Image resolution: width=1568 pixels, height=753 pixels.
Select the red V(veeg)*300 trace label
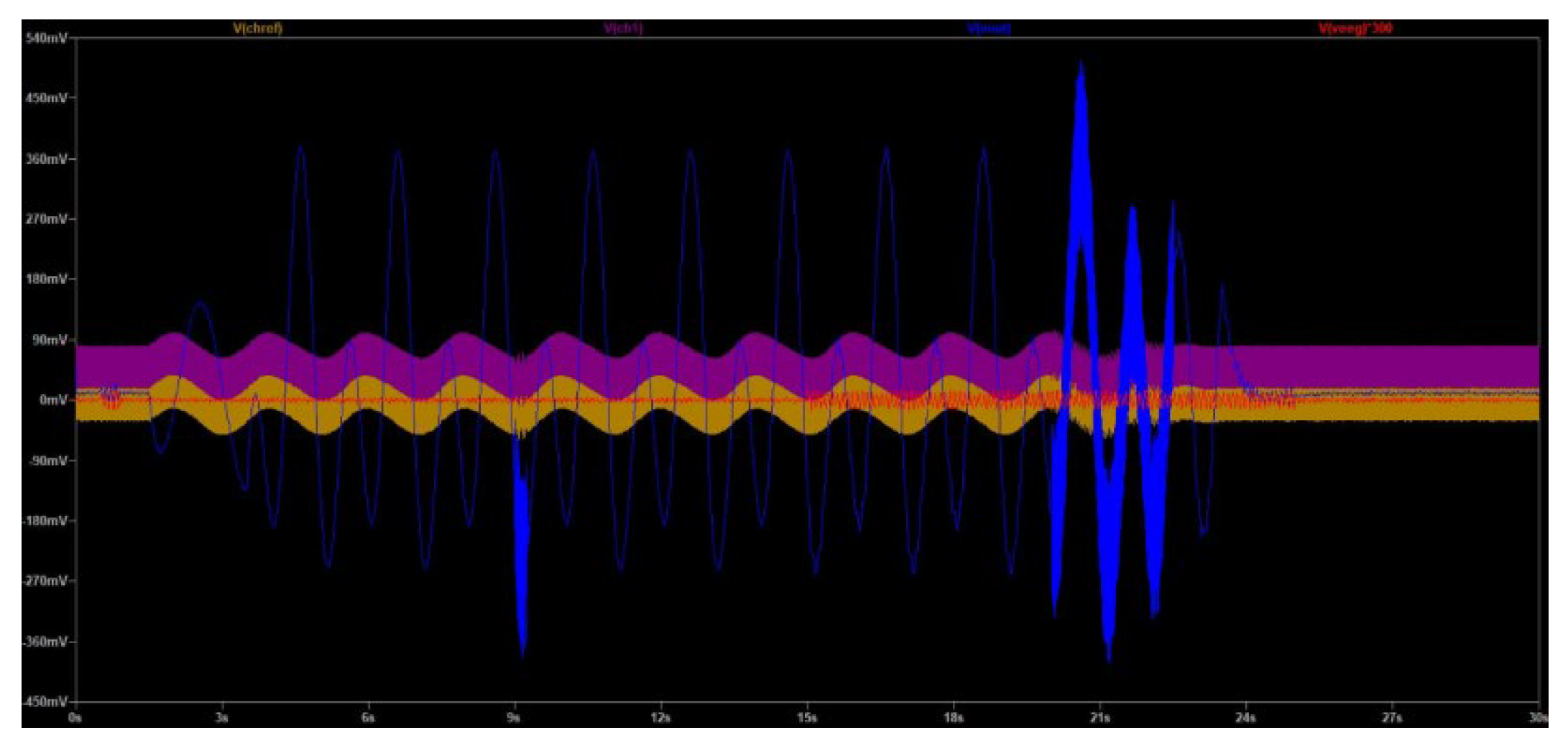[1355, 29]
